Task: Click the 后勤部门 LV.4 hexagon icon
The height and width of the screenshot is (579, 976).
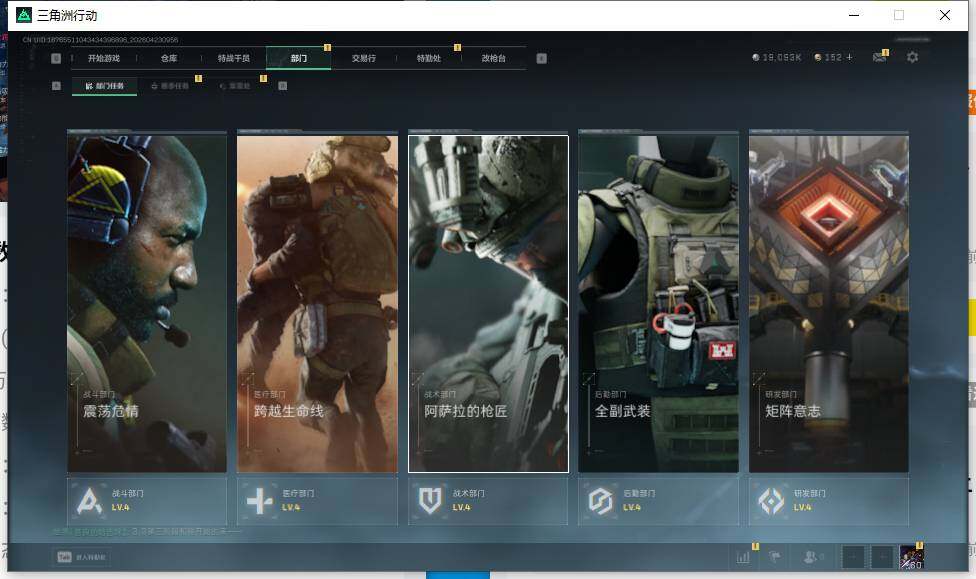Action: coord(601,501)
